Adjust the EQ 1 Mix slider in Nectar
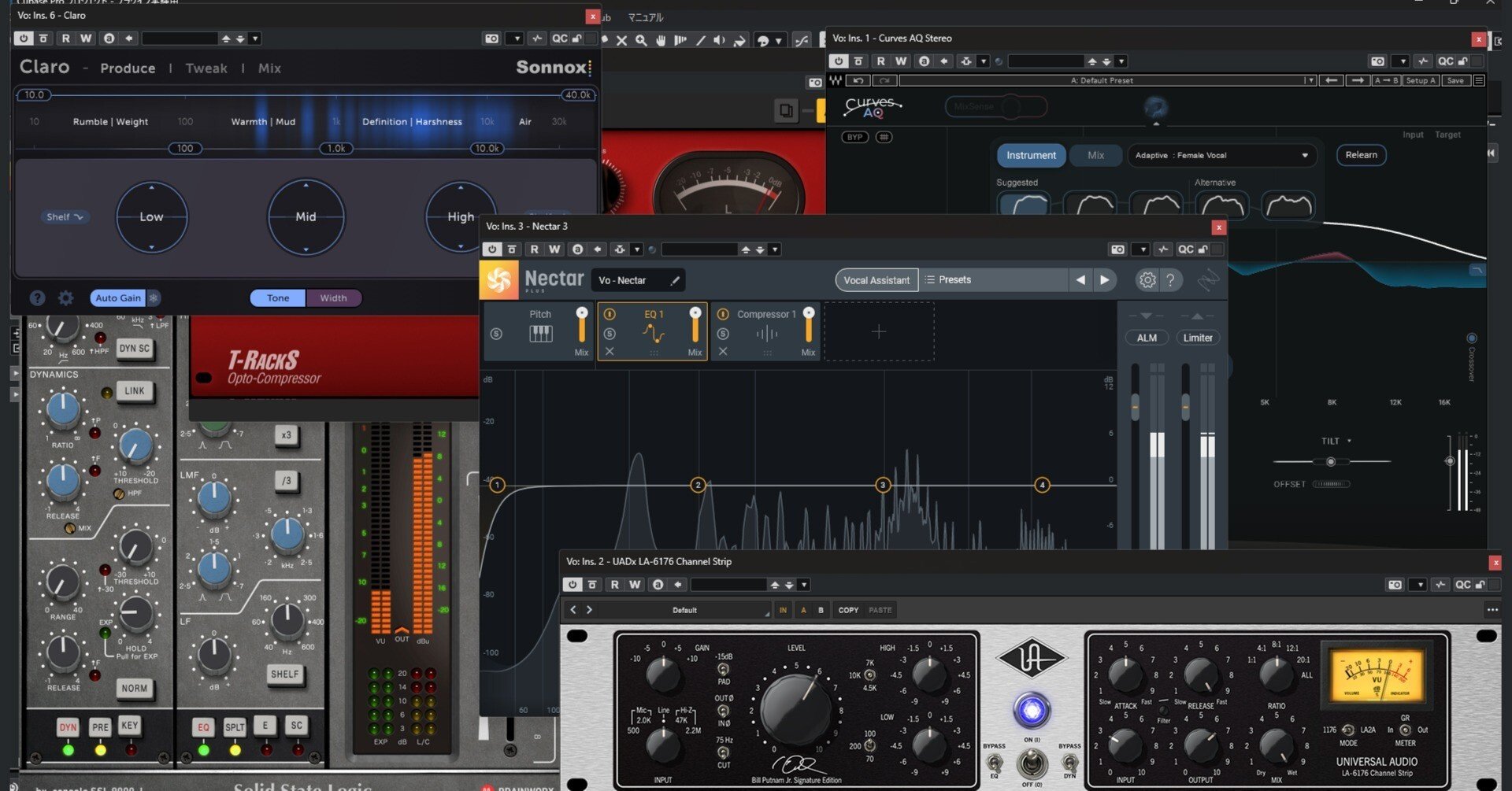The height and width of the screenshot is (791, 1512). (x=695, y=324)
